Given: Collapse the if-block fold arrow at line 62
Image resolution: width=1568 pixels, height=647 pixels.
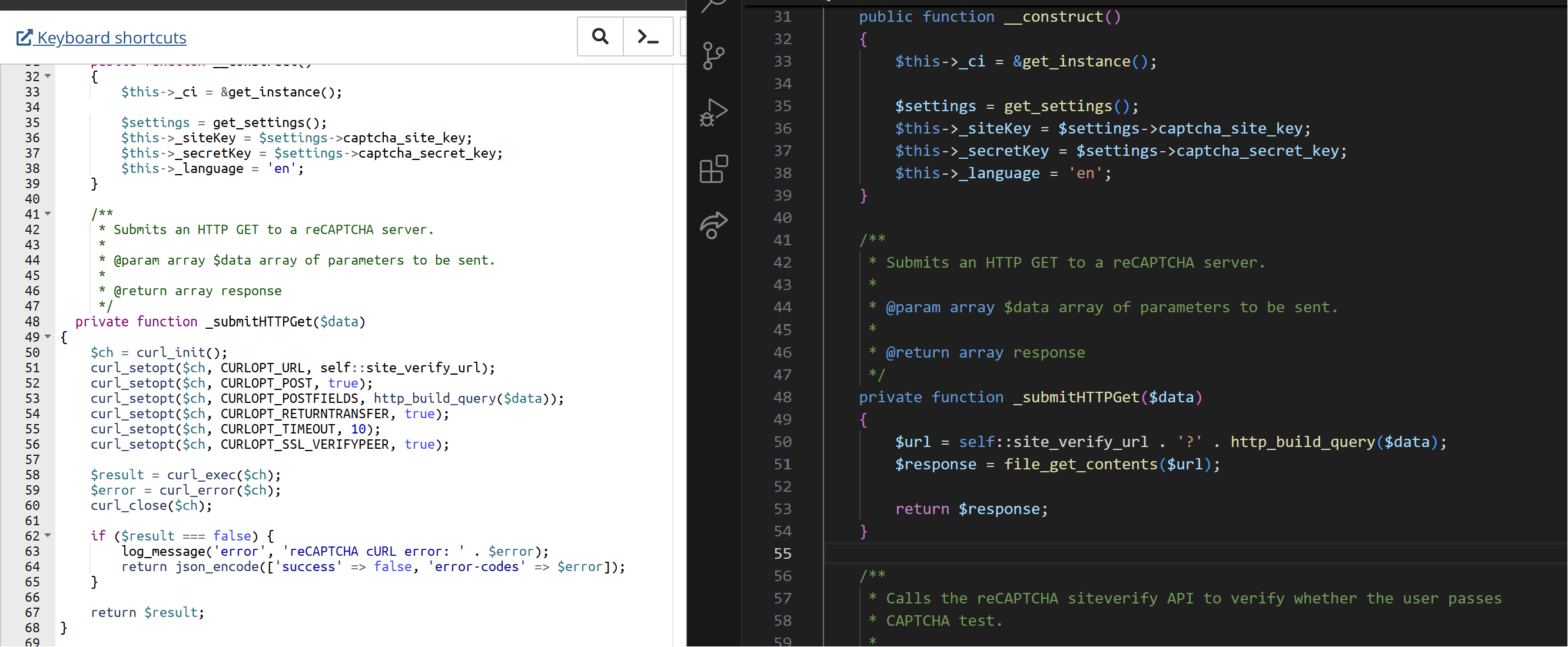Looking at the screenshot, I should pyautogui.click(x=48, y=535).
